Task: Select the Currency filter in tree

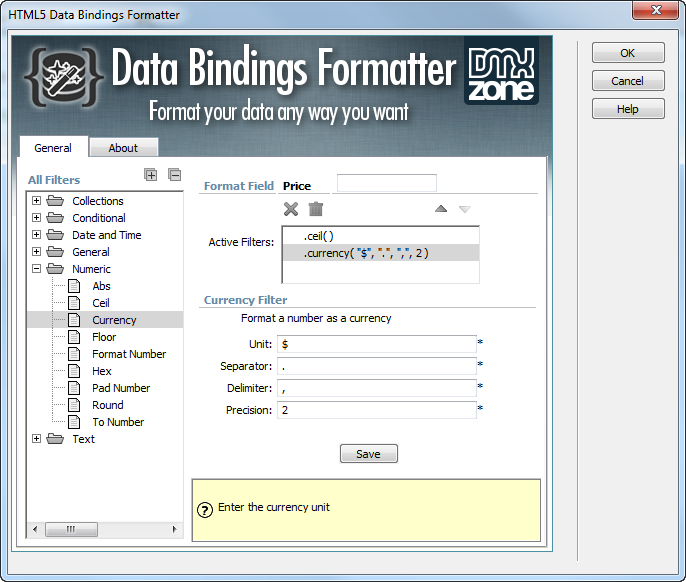Action: (105, 320)
